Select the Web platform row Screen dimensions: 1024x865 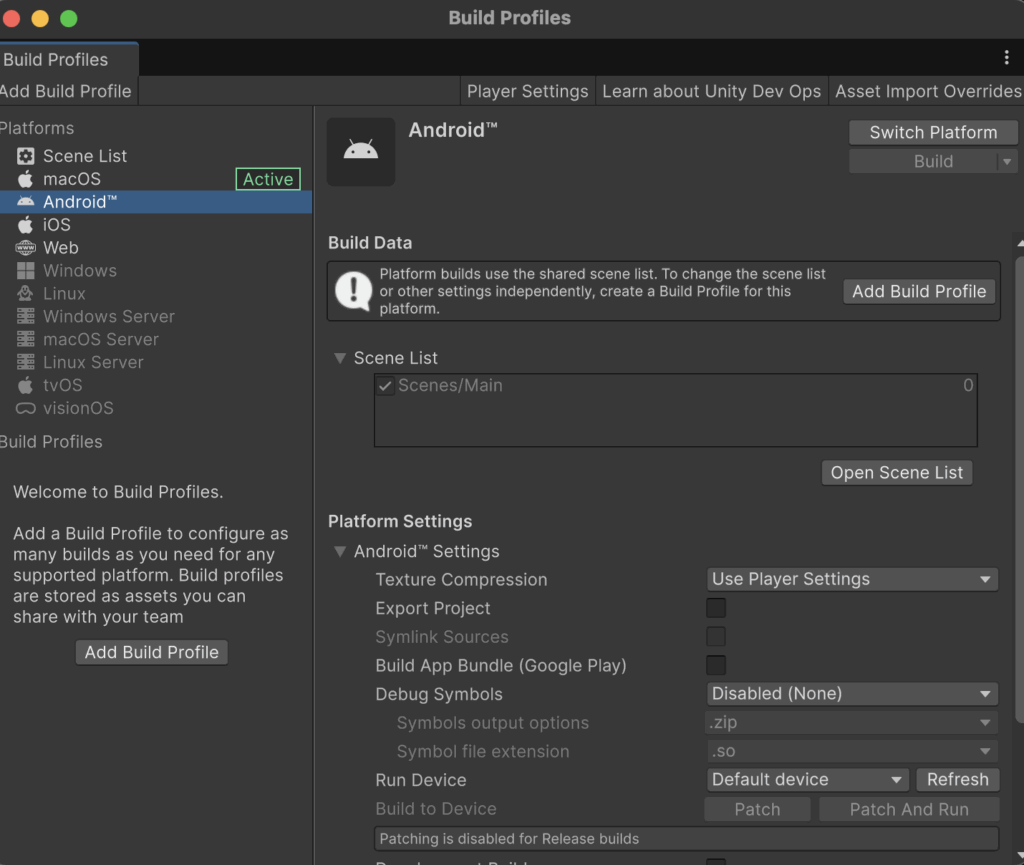tap(155, 247)
